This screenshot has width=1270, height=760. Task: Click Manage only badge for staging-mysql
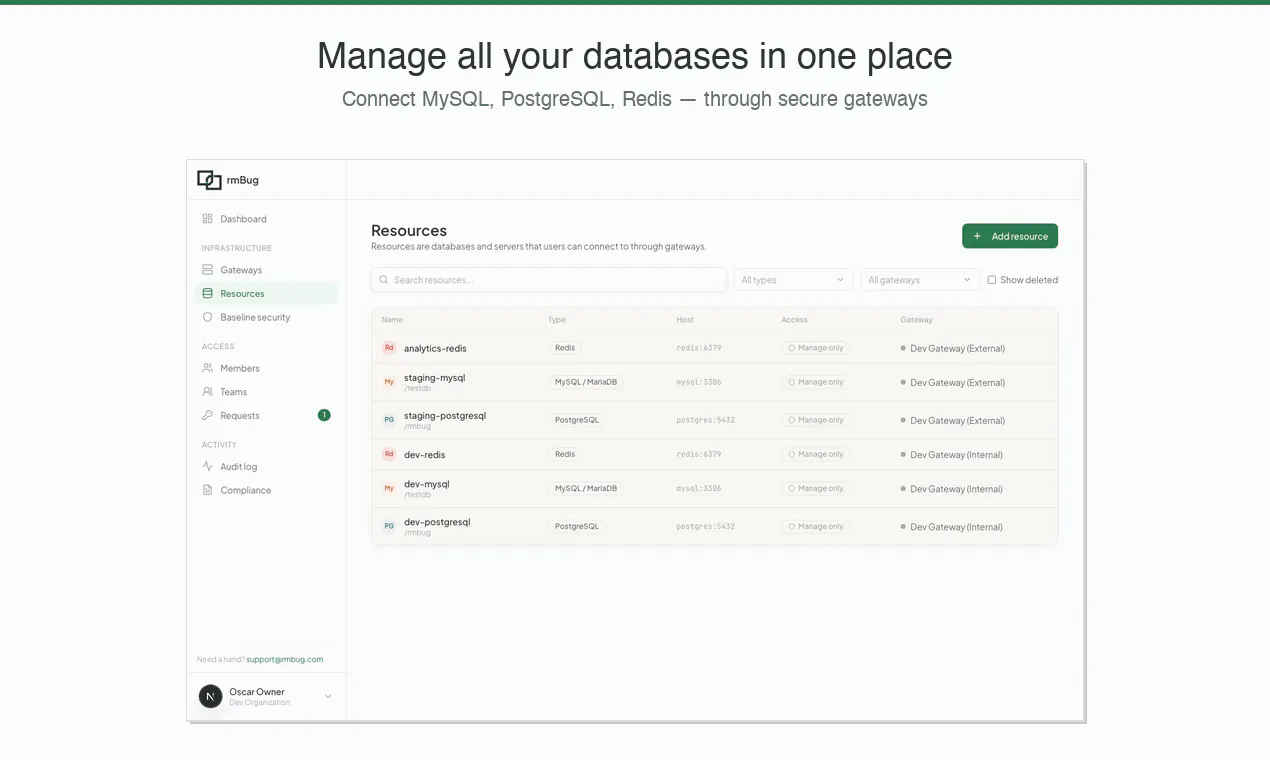816,382
